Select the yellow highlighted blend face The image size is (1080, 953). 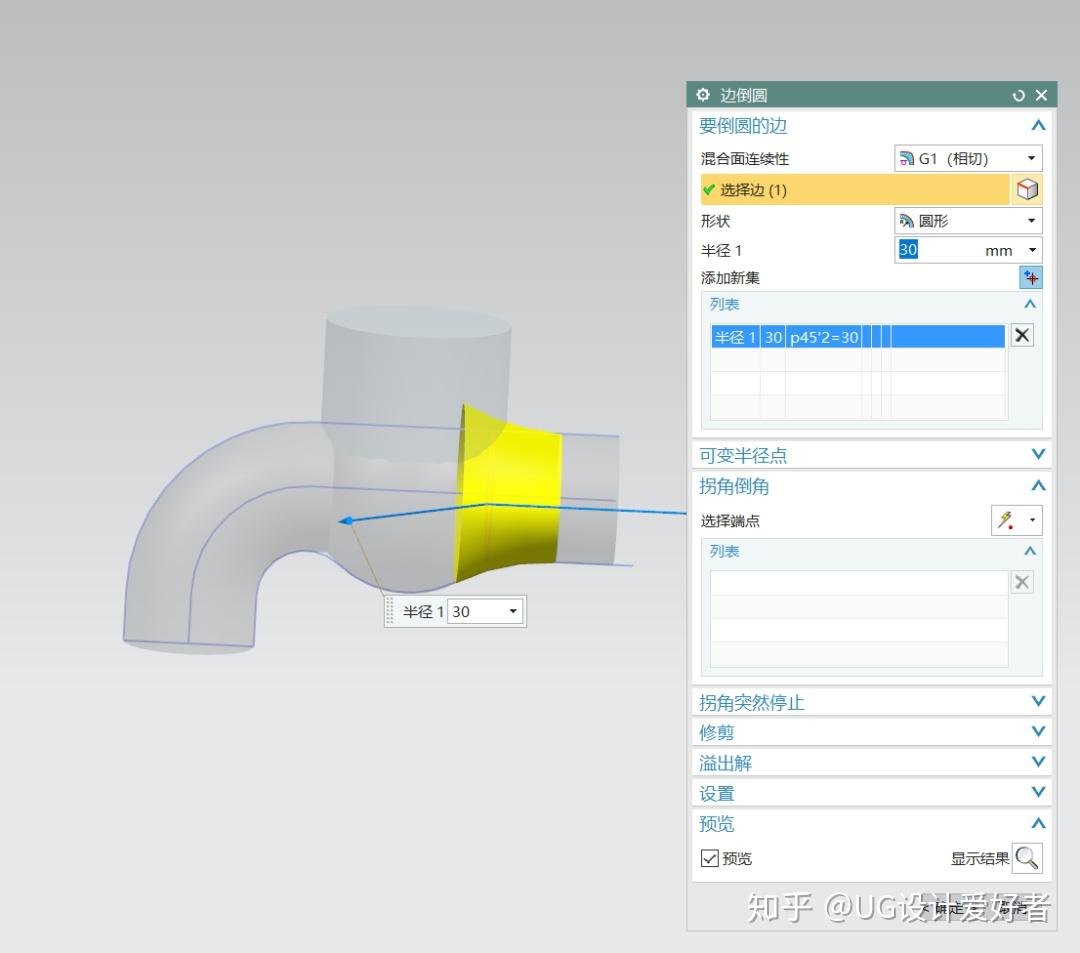pos(510,496)
